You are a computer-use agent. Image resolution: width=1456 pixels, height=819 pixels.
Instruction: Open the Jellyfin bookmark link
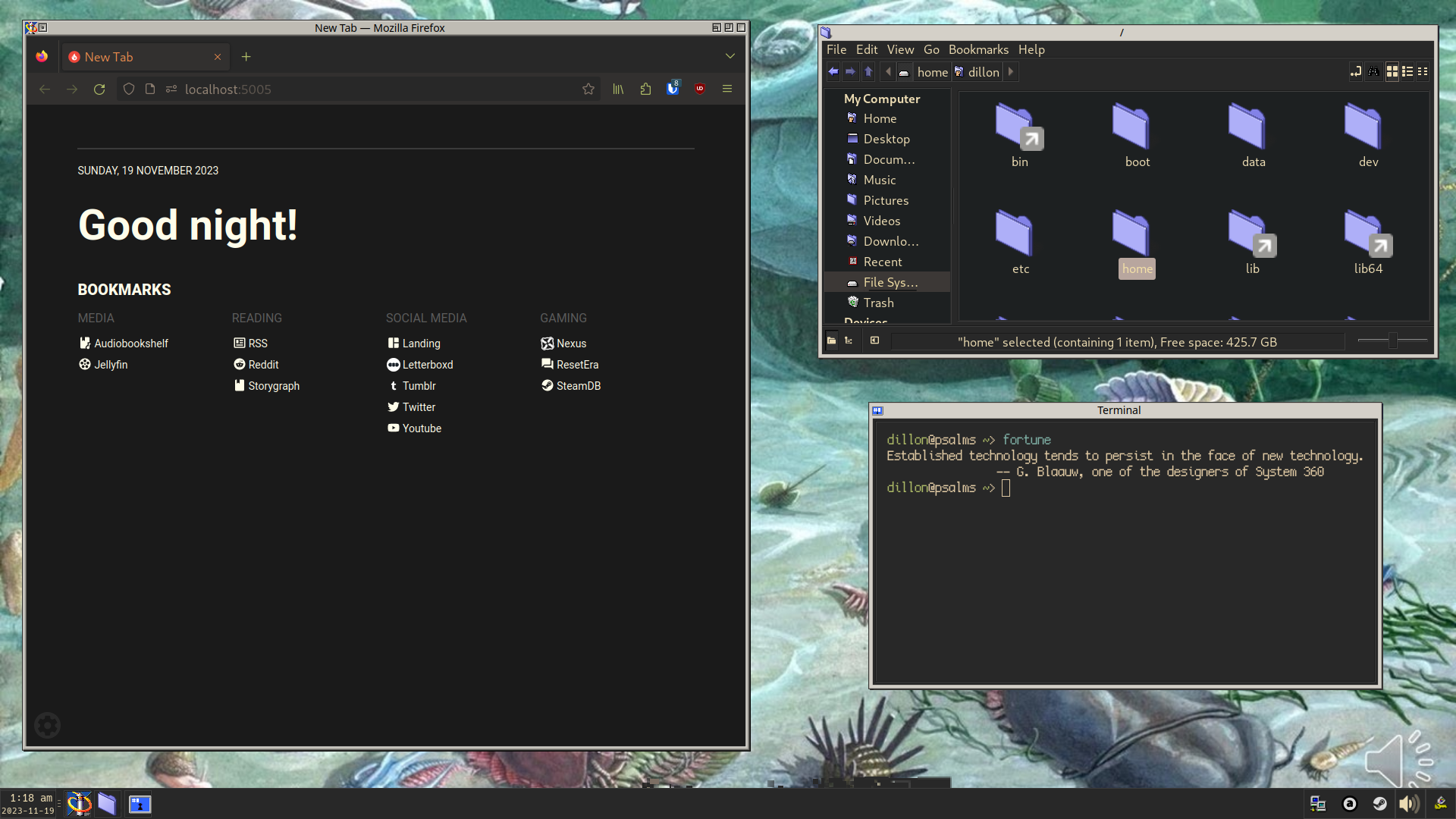click(111, 365)
